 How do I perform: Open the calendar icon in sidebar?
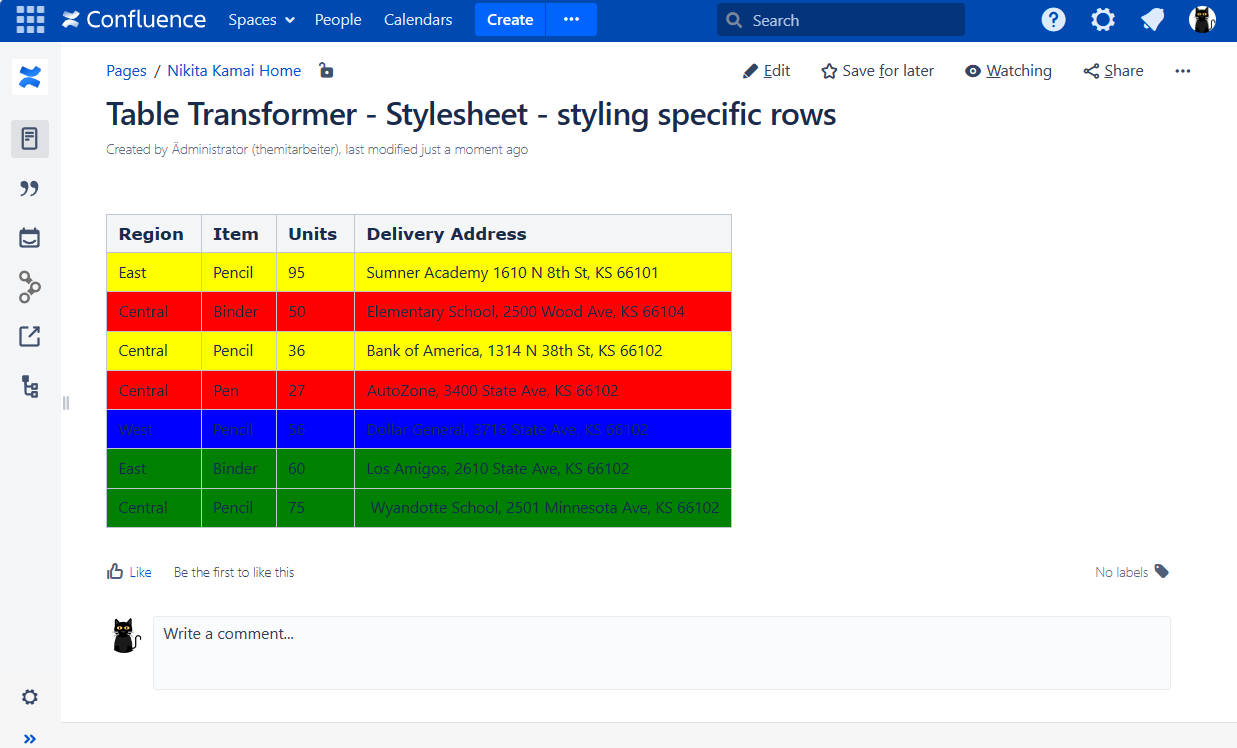click(30, 238)
